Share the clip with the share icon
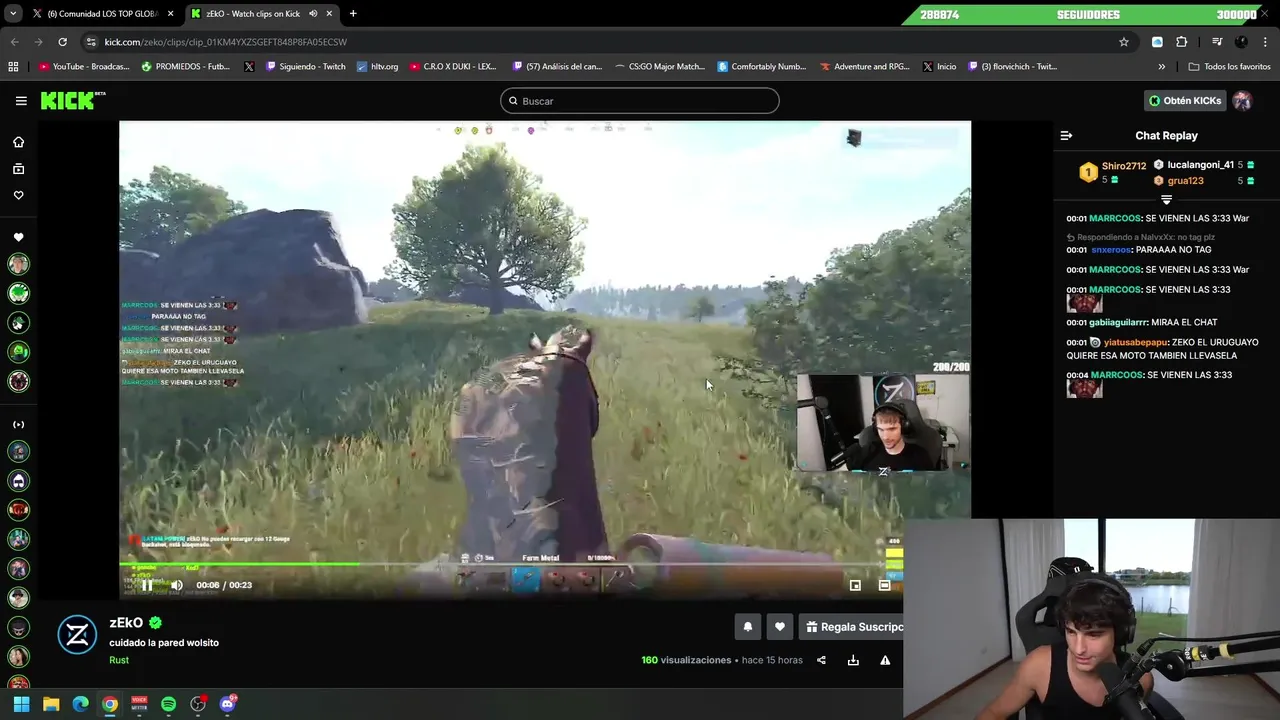The width and height of the screenshot is (1280, 720). pyautogui.click(x=821, y=660)
